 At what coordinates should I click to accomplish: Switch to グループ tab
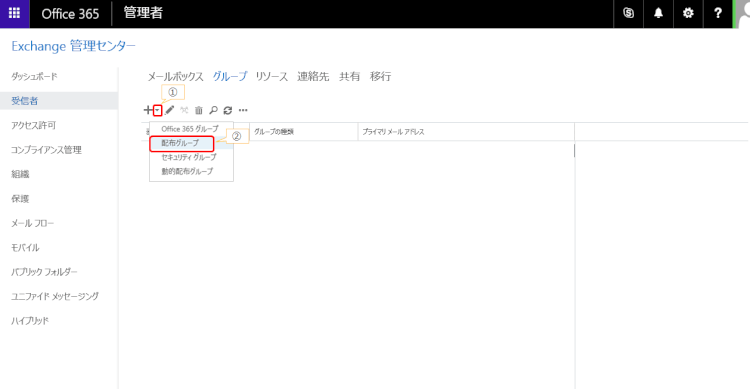point(230,77)
